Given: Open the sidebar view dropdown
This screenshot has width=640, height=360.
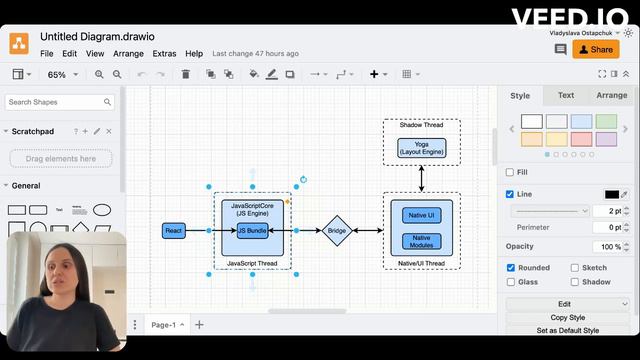Looking at the screenshot, I should tap(22, 74).
